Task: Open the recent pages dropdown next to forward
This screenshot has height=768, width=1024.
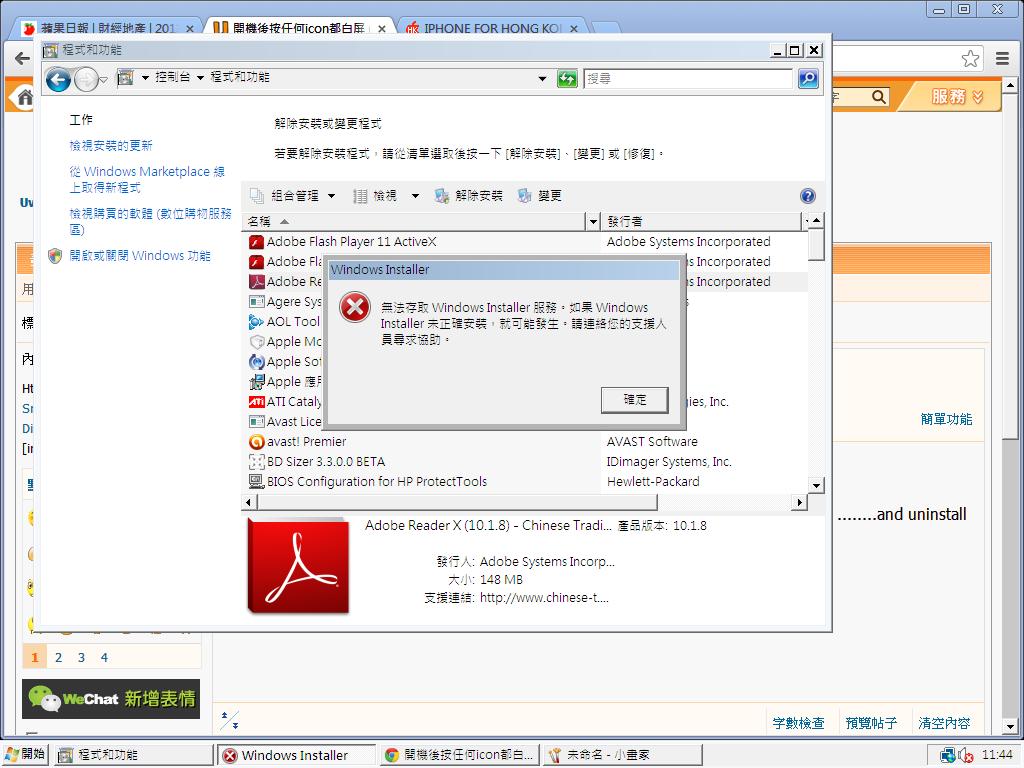Action: pos(103,80)
